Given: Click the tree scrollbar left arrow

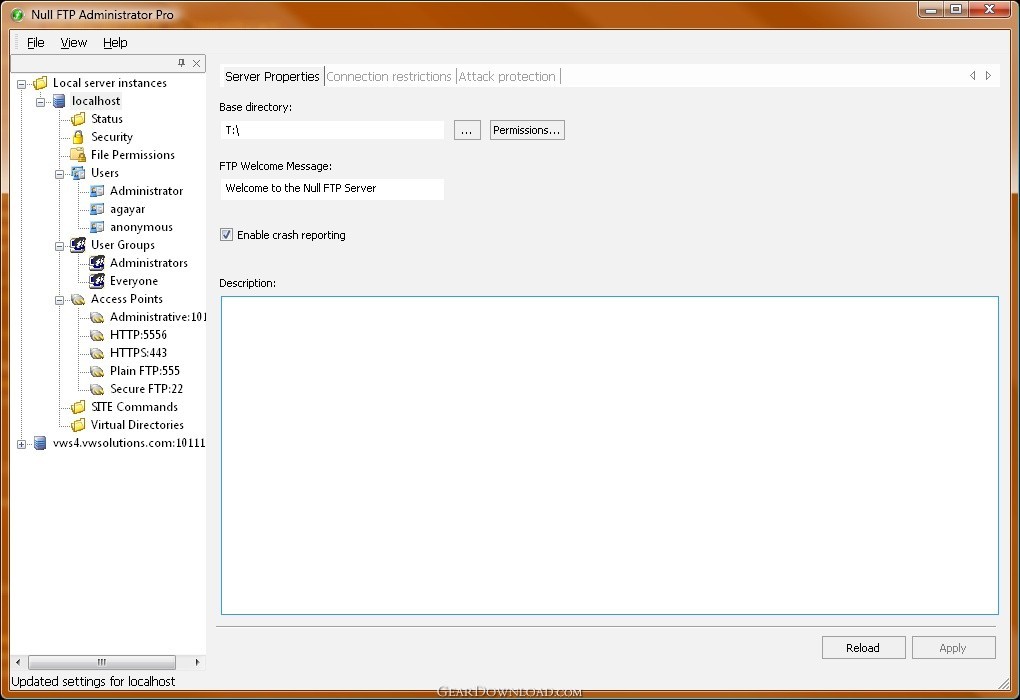Looking at the screenshot, I should (x=18, y=662).
